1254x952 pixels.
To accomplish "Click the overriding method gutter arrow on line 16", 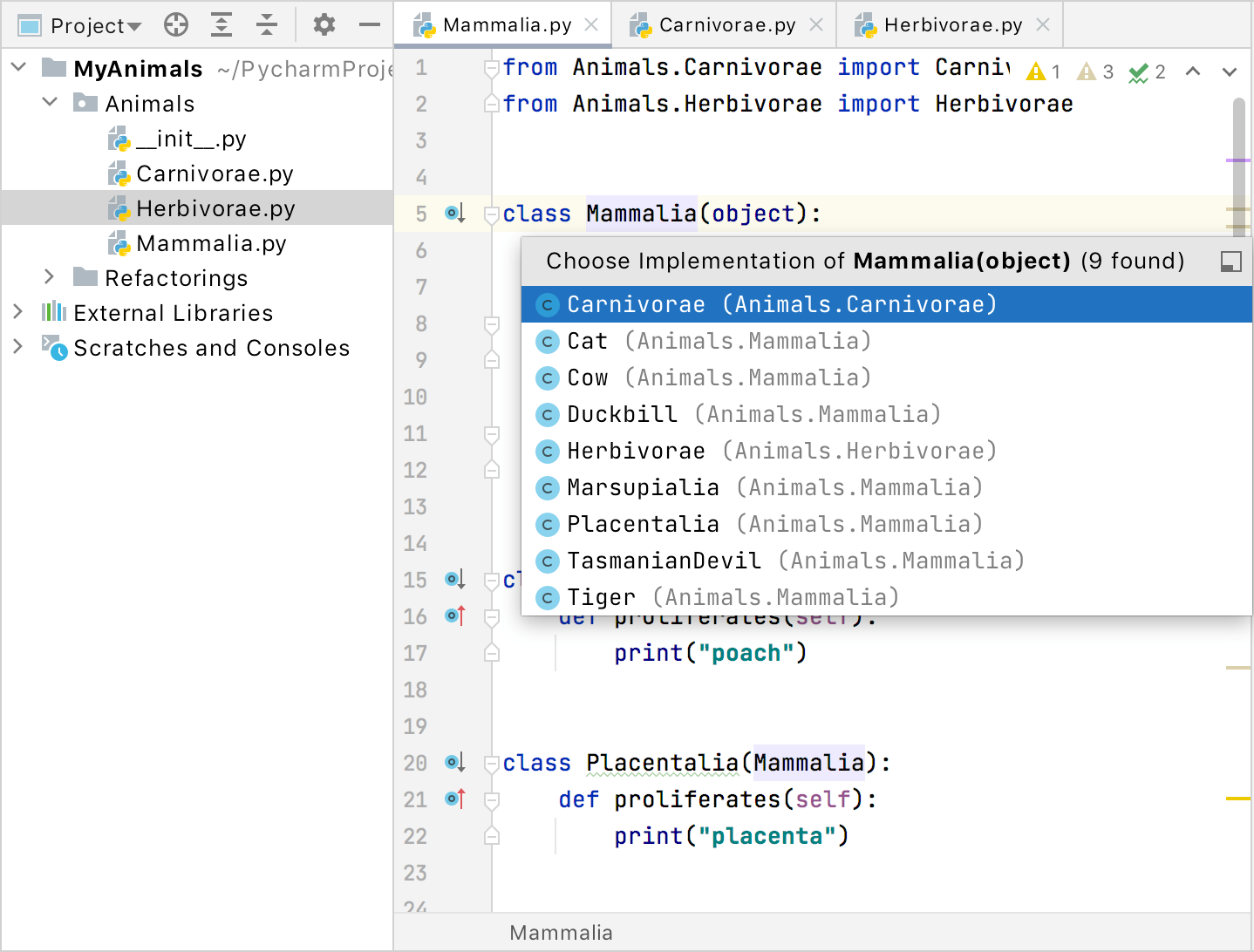I will pos(454,616).
